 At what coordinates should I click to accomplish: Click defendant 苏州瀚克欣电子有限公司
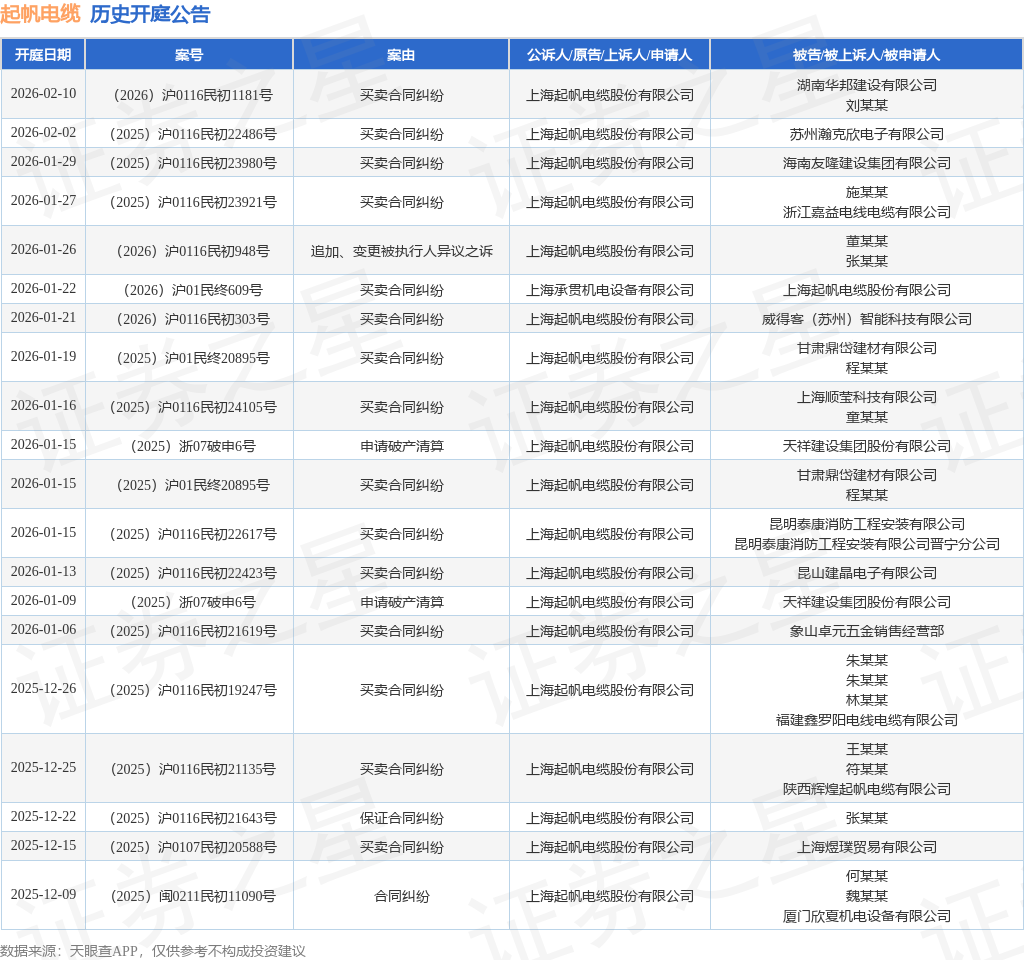click(x=867, y=135)
